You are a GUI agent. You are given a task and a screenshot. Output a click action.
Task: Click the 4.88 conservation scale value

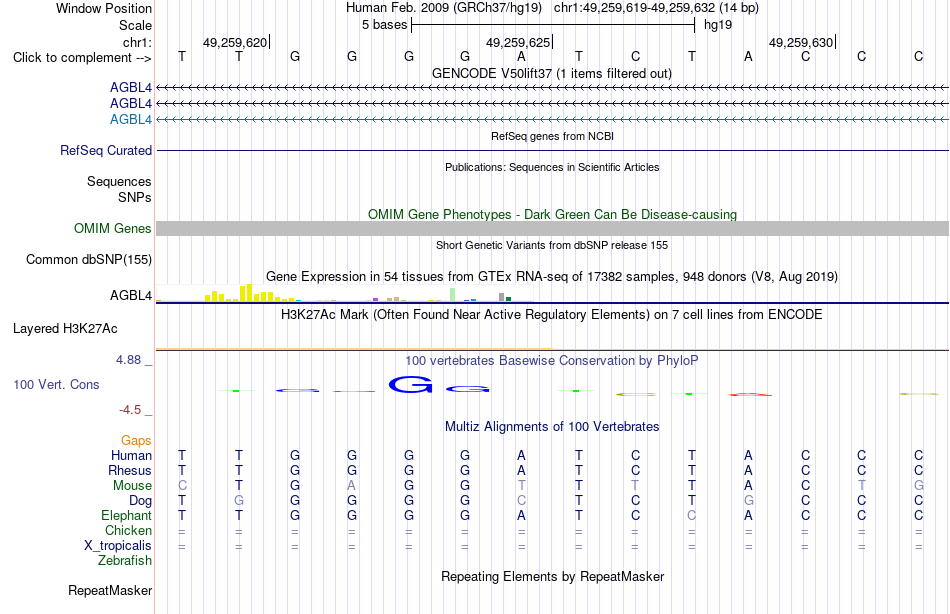[x=128, y=360]
